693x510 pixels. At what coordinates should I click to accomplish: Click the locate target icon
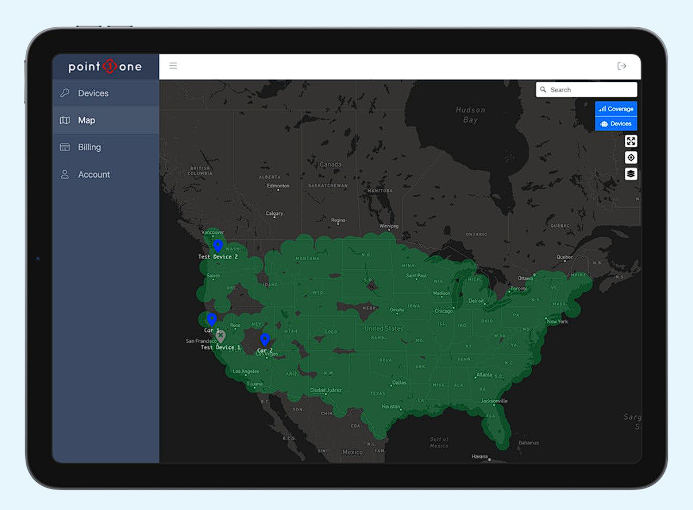(x=630, y=158)
